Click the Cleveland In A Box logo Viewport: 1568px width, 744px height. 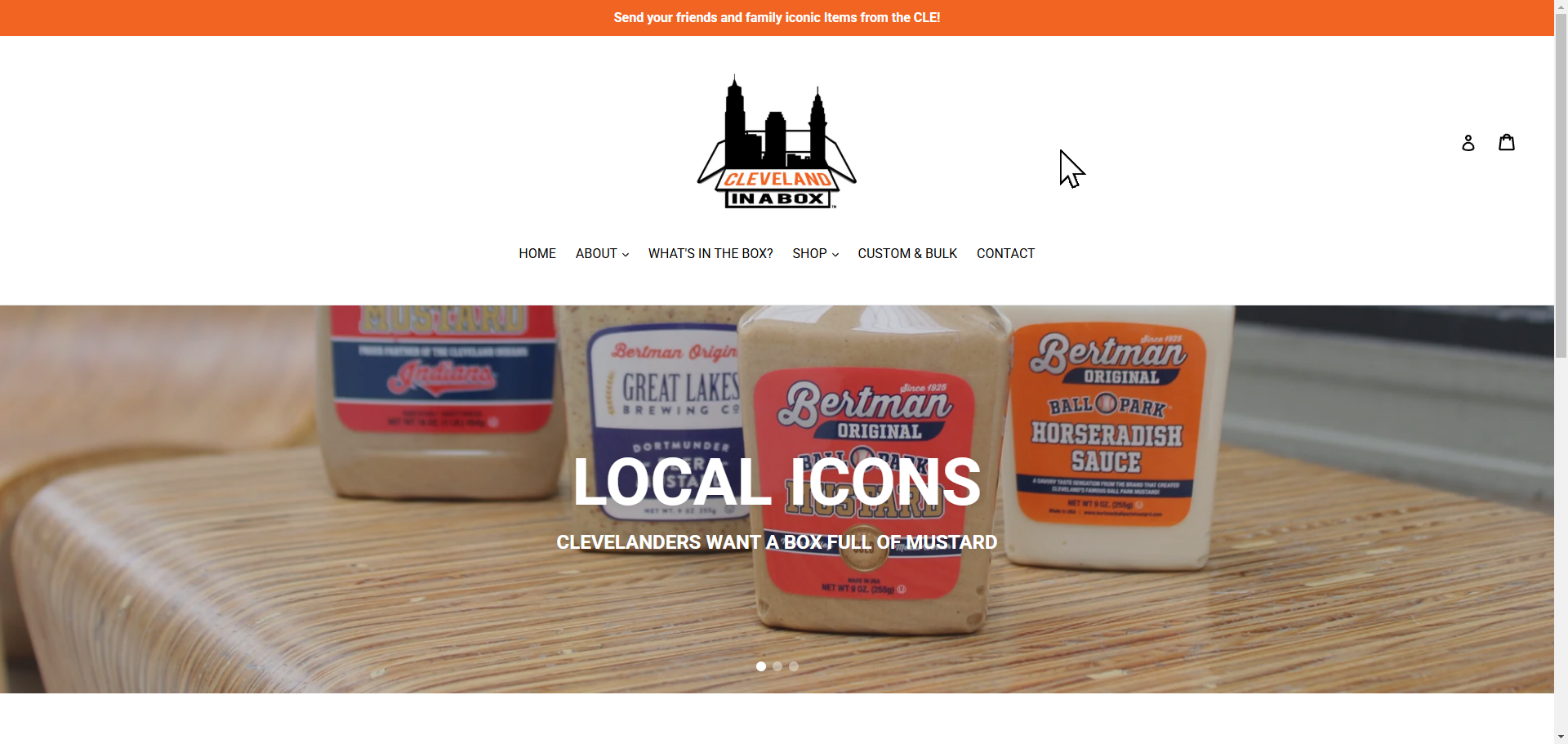[777, 142]
